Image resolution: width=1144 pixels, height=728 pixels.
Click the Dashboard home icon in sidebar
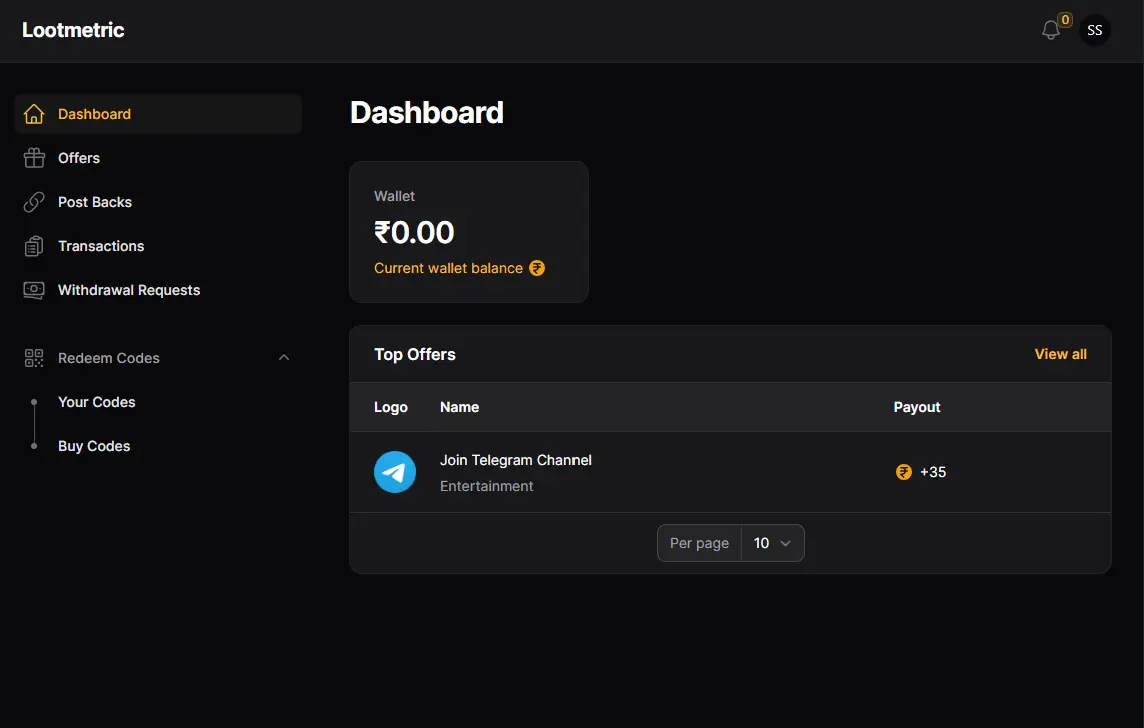(x=34, y=114)
